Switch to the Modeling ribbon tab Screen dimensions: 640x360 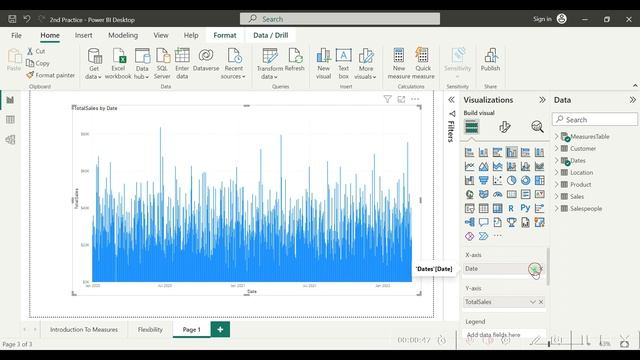[x=123, y=36]
